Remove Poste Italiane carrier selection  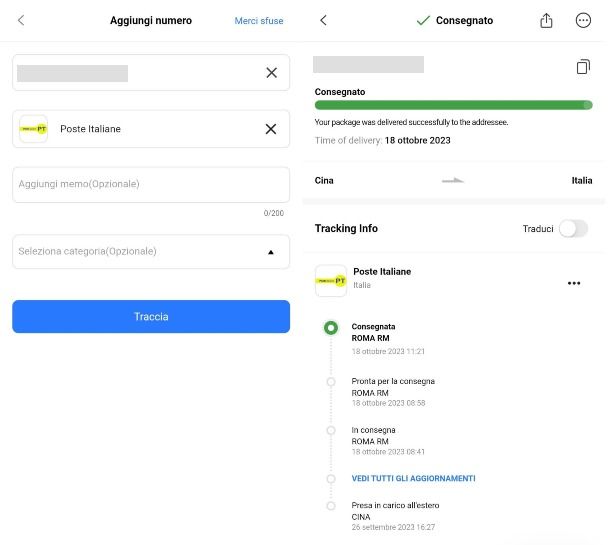271,129
